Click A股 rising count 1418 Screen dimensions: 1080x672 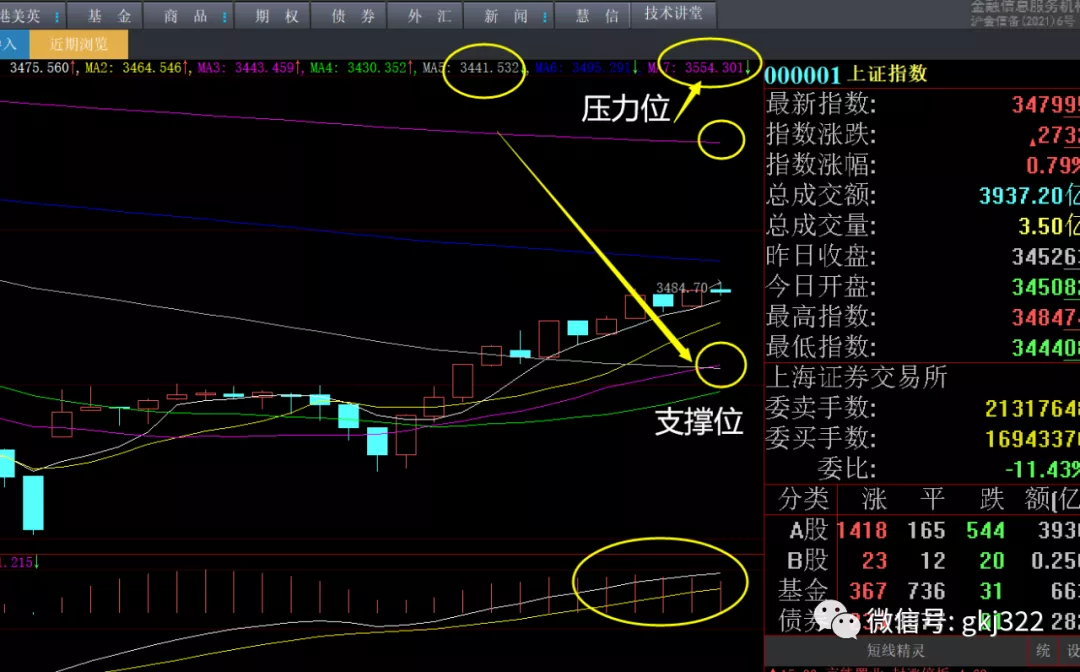pyautogui.click(x=862, y=530)
